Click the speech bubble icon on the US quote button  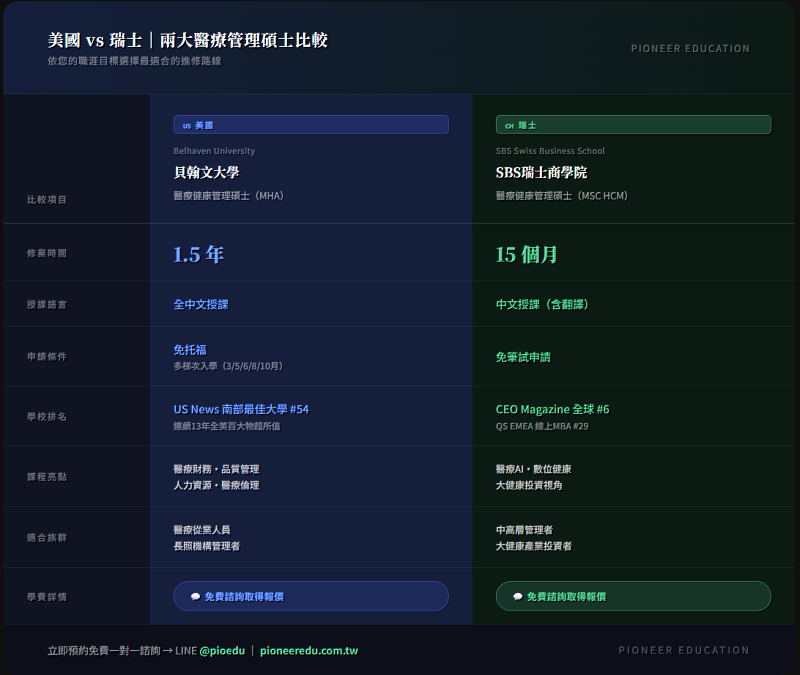click(x=195, y=598)
